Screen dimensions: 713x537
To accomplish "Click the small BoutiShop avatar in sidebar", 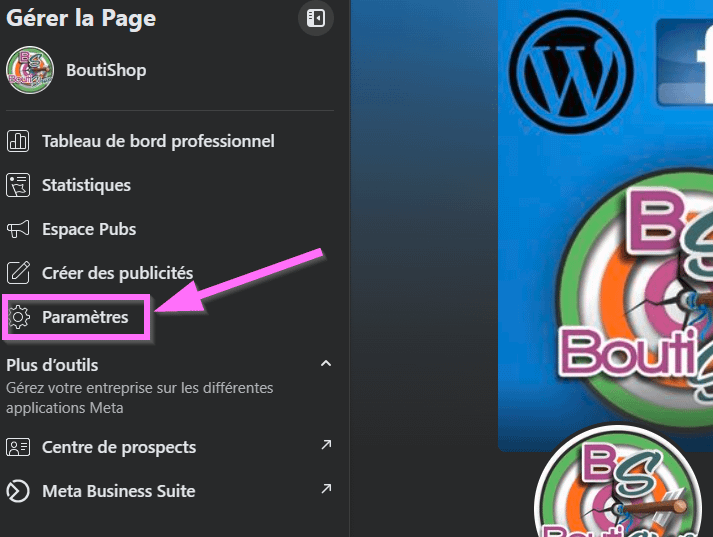I will coord(30,70).
